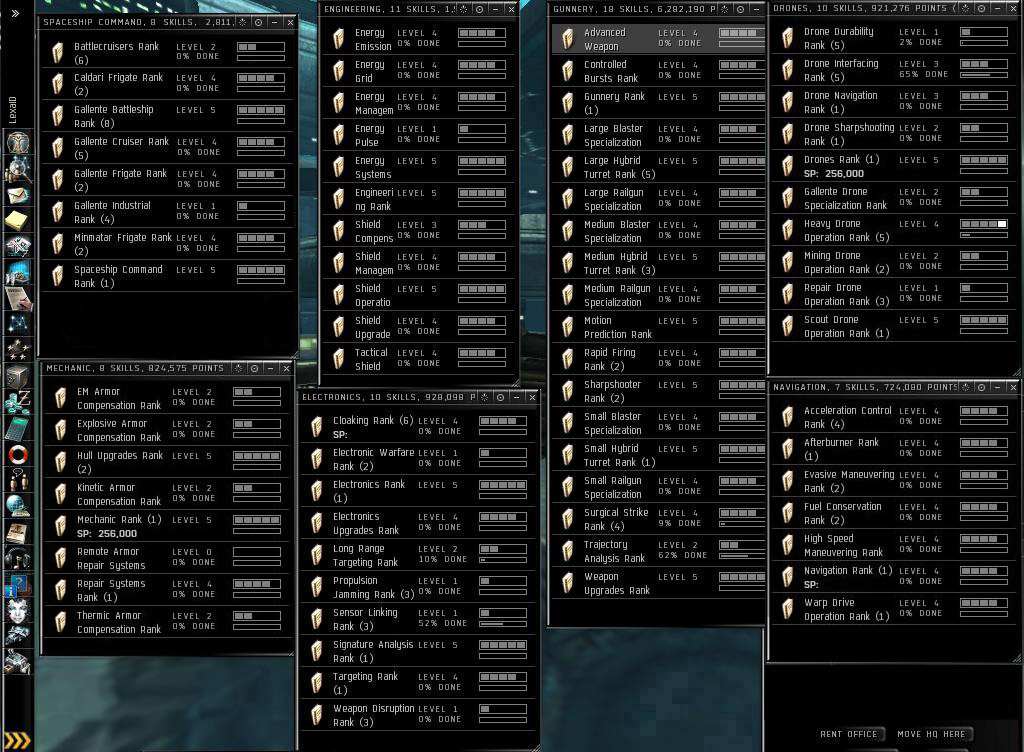Screen dimensions: 1024x752
Task: Click the Aura face portrait icon
Action: coord(18,610)
